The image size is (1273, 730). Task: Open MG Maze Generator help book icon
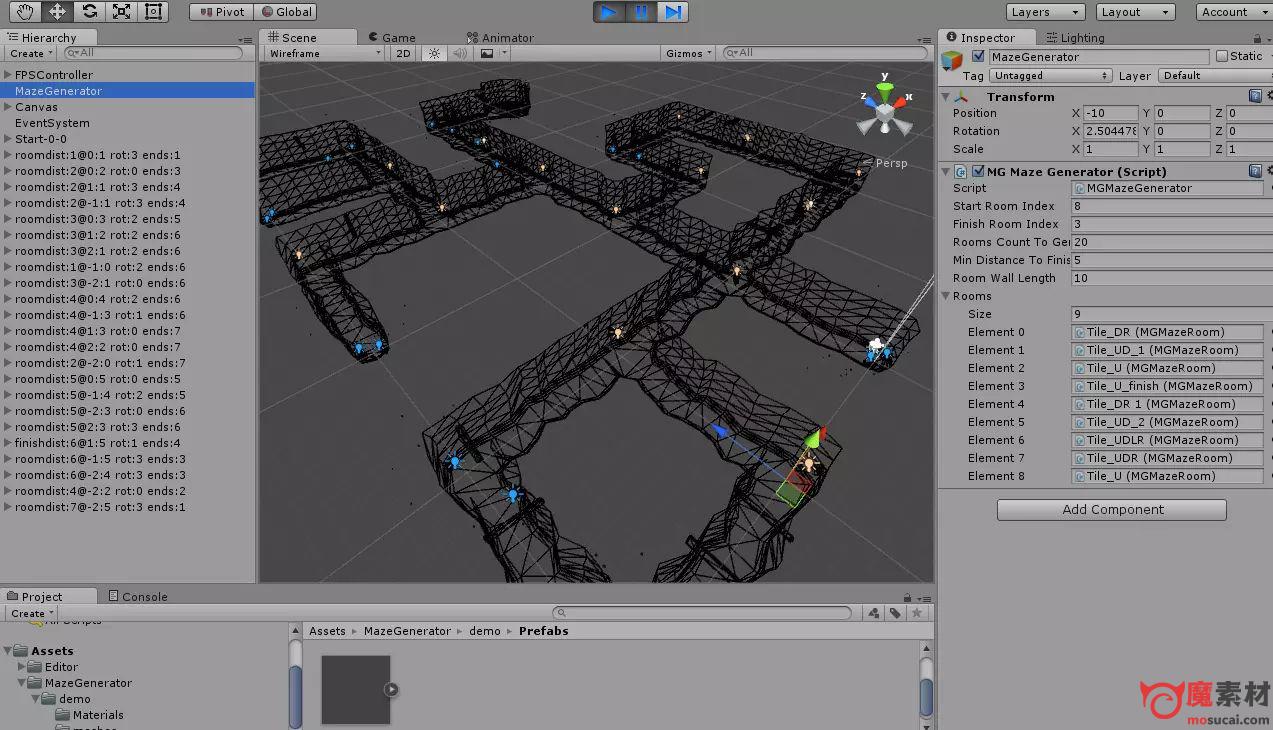pyautogui.click(x=1255, y=171)
